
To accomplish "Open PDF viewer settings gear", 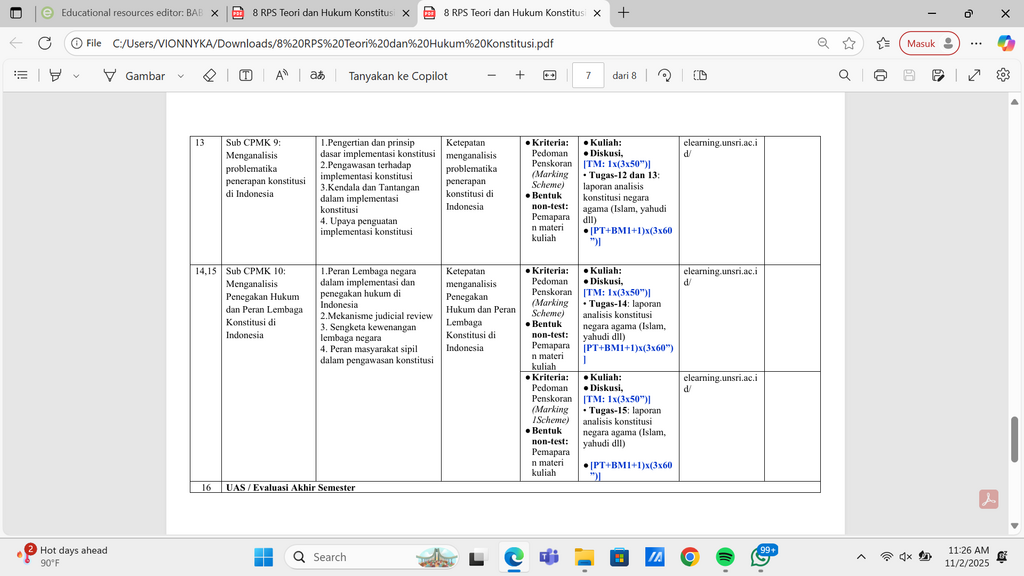I will [x=1003, y=76].
